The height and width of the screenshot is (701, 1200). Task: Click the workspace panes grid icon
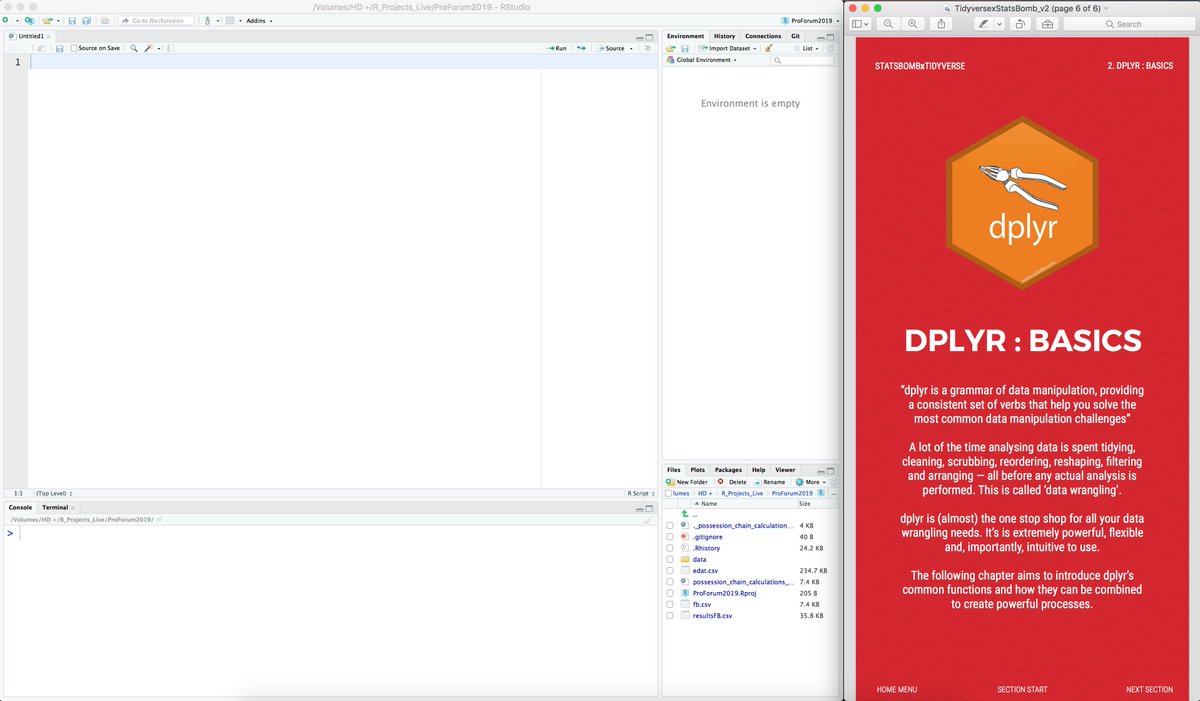(230, 20)
